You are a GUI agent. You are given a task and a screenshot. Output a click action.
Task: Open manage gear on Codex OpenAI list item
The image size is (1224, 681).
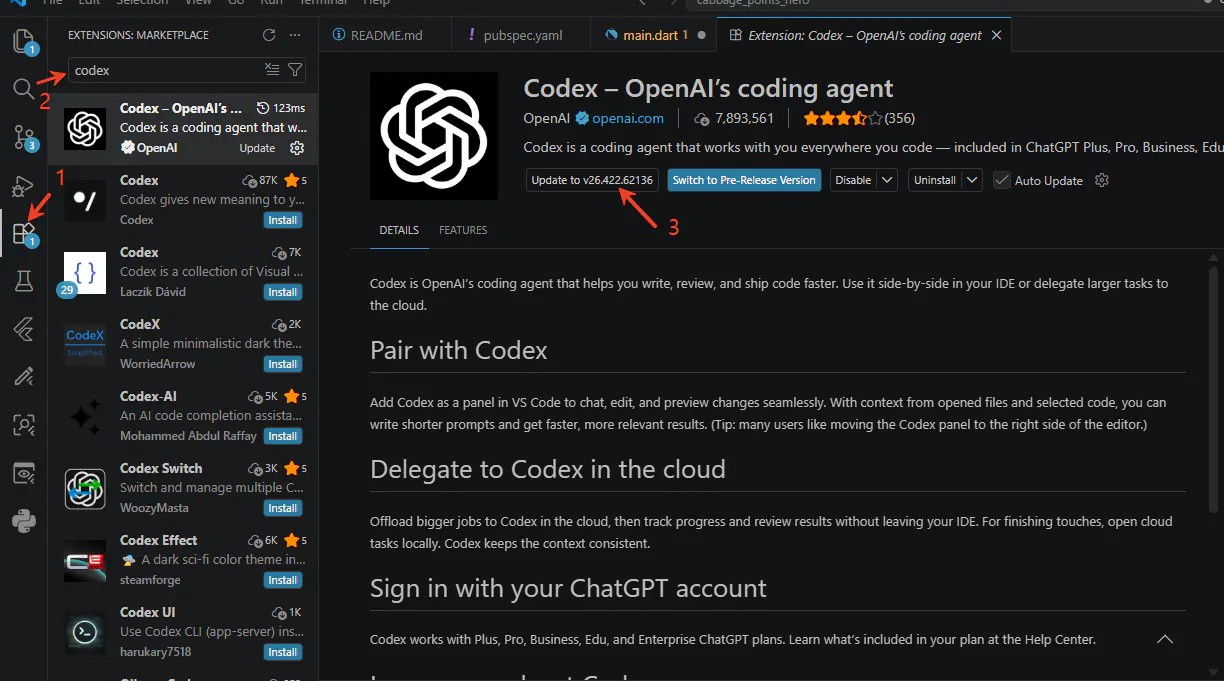pos(297,148)
